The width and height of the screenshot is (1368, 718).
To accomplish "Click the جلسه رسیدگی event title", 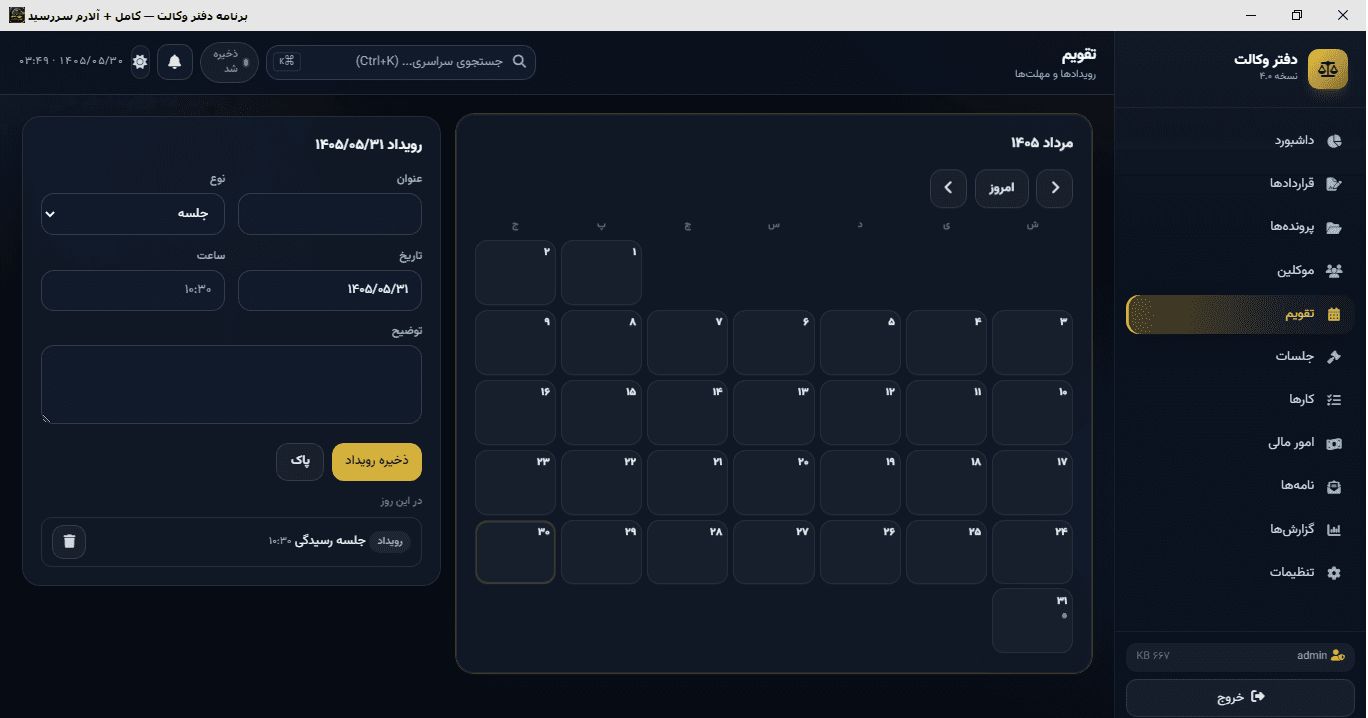I will pyautogui.click(x=329, y=541).
